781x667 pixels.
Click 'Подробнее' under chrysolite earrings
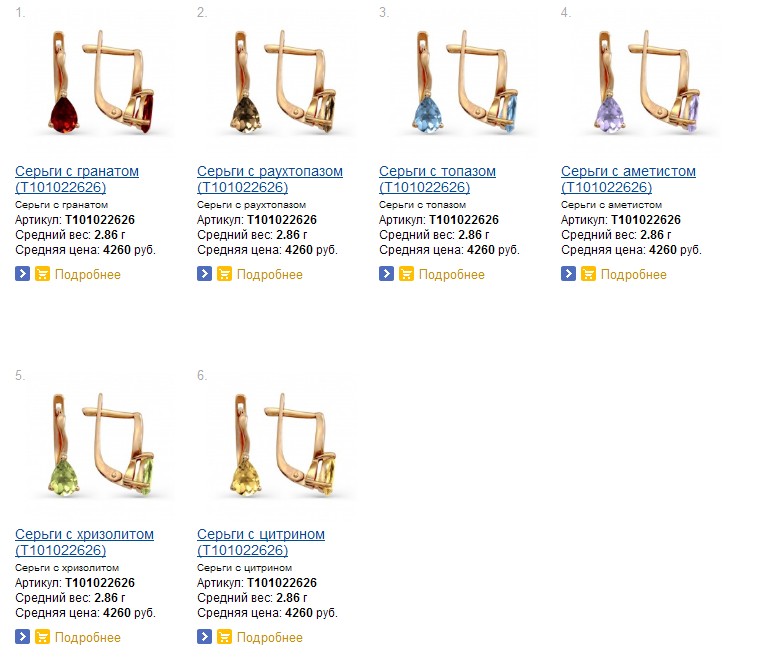pos(88,638)
